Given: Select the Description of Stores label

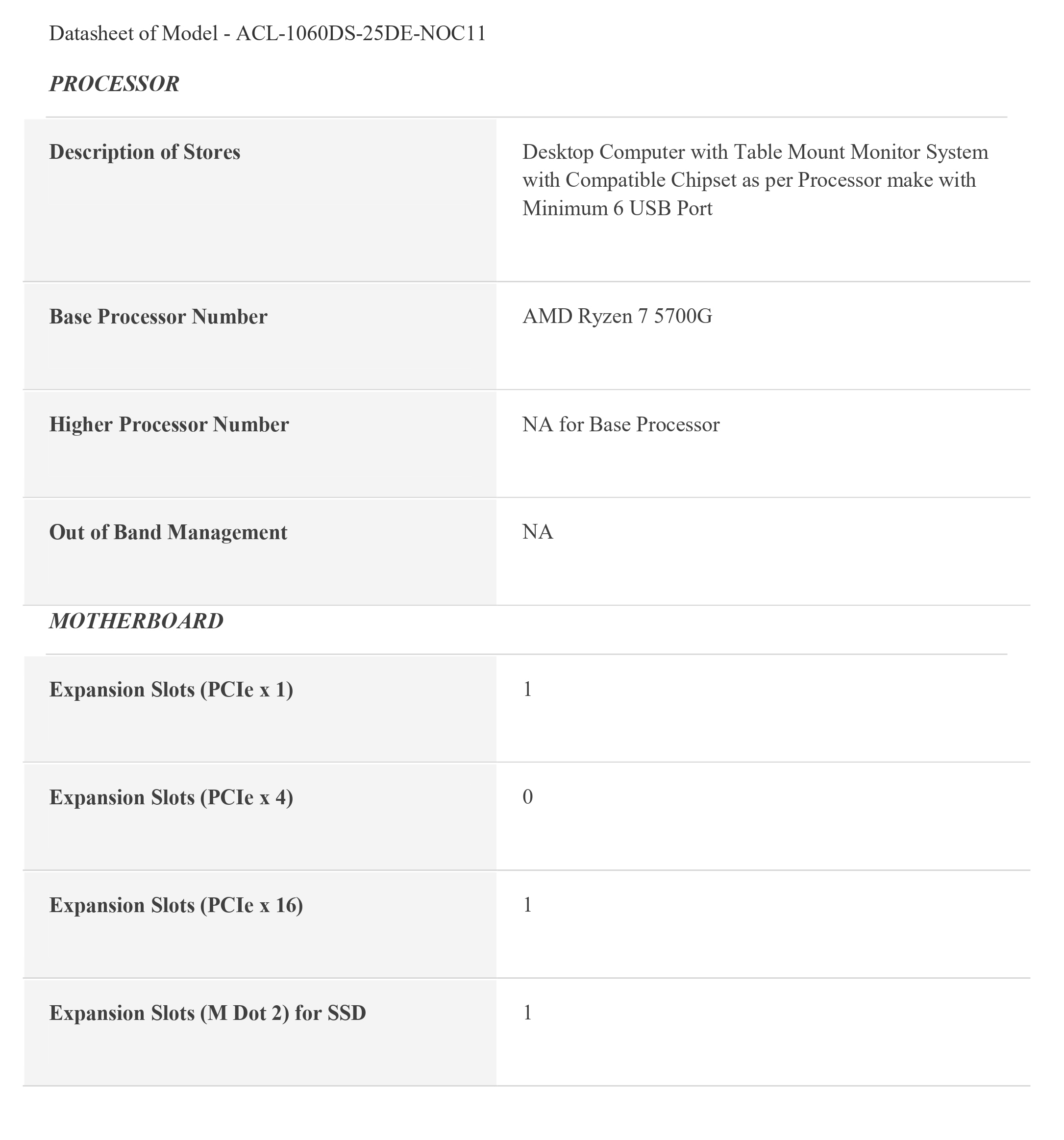Looking at the screenshot, I should pyautogui.click(x=145, y=152).
